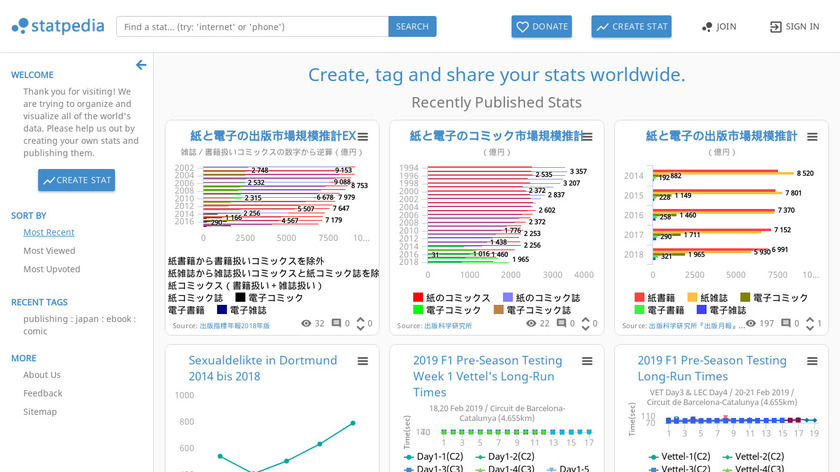Open the hamburger menu on Sexualdelikte in Dortmund chart
840x472 pixels.
point(363,361)
